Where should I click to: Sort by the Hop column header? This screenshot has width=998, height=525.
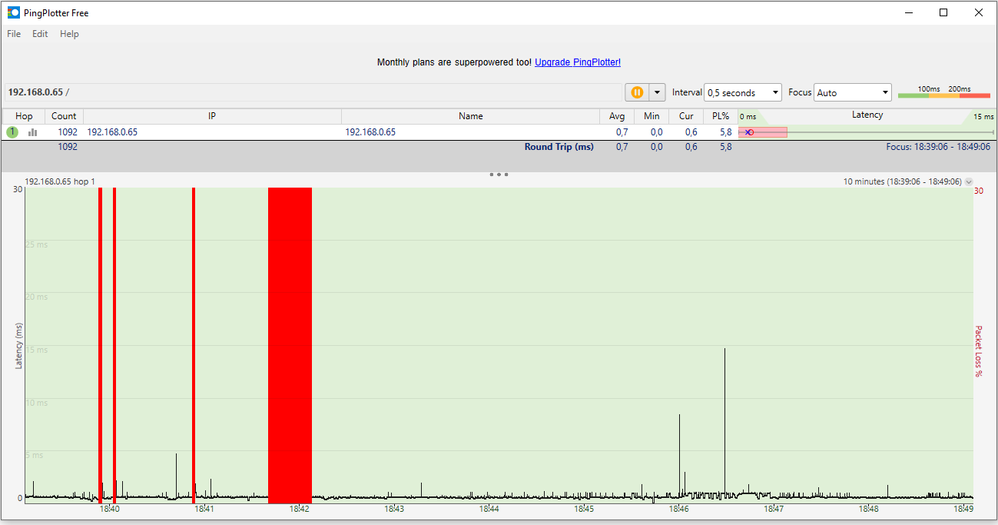(x=24, y=116)
